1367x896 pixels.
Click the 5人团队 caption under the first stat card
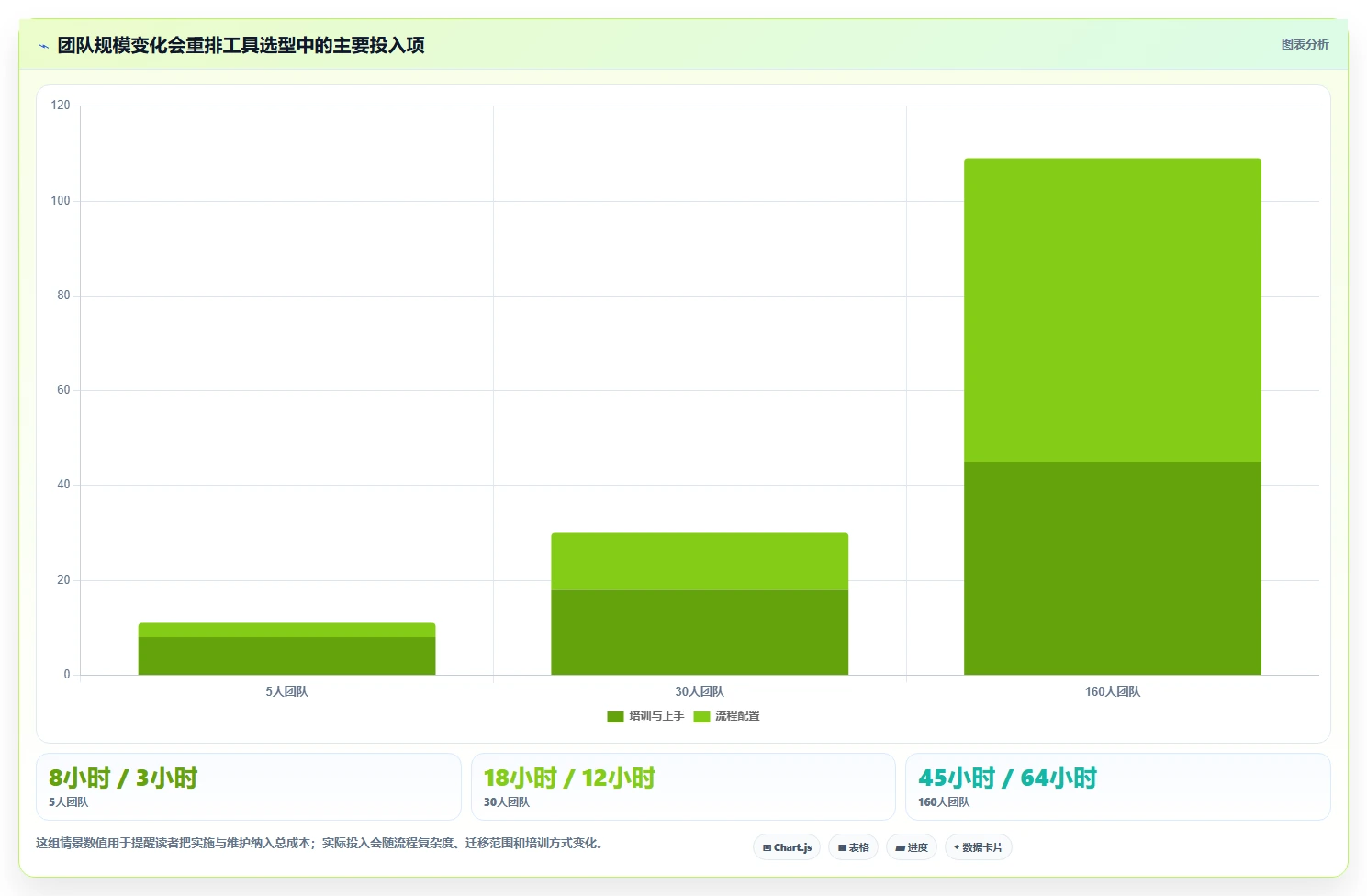coord(68,802)
